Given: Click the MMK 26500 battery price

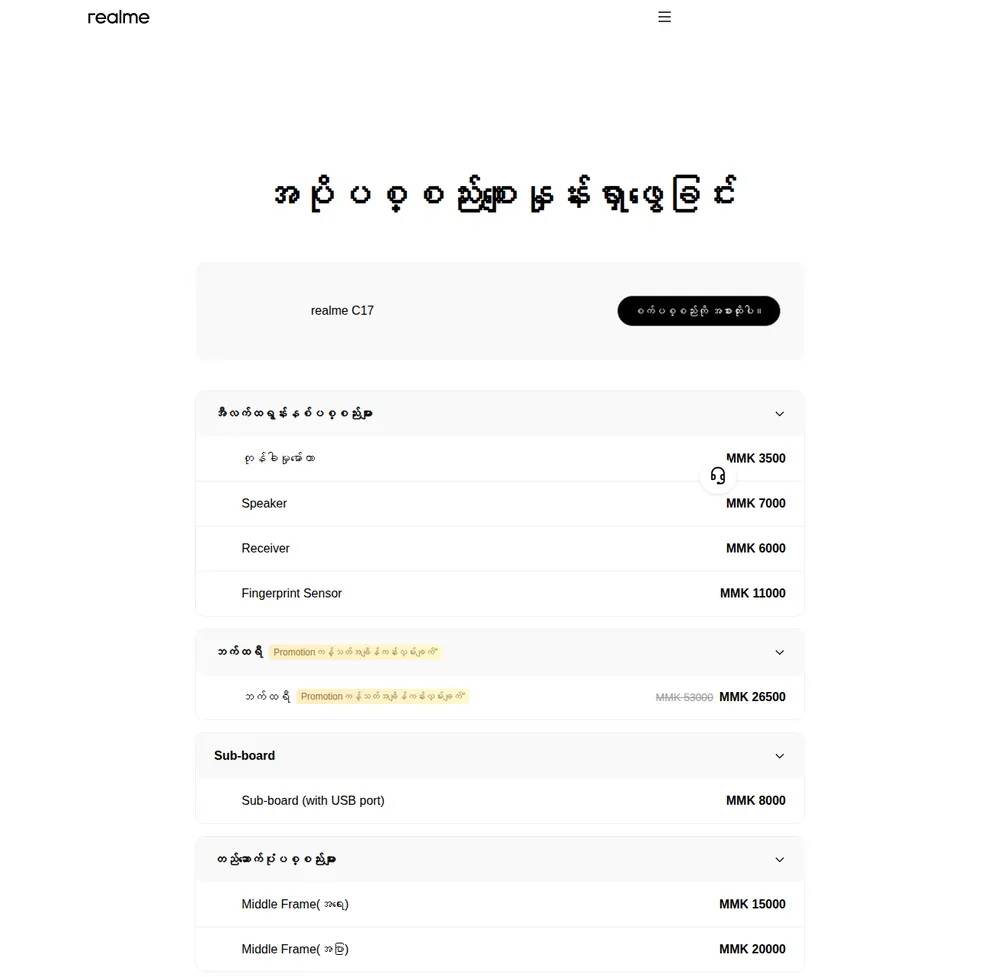Looking at the screenshot, I should click(x=752, y=697).
